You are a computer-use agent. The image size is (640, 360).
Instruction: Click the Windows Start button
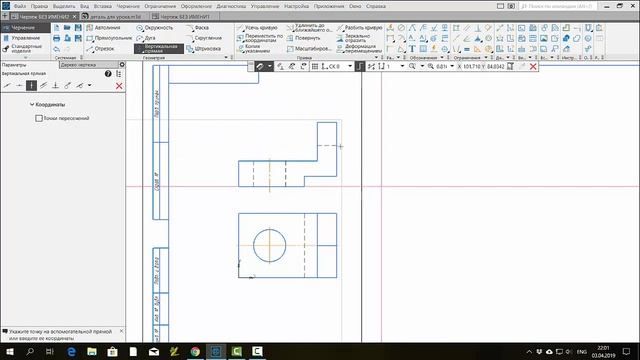click(x=9, y=351)
